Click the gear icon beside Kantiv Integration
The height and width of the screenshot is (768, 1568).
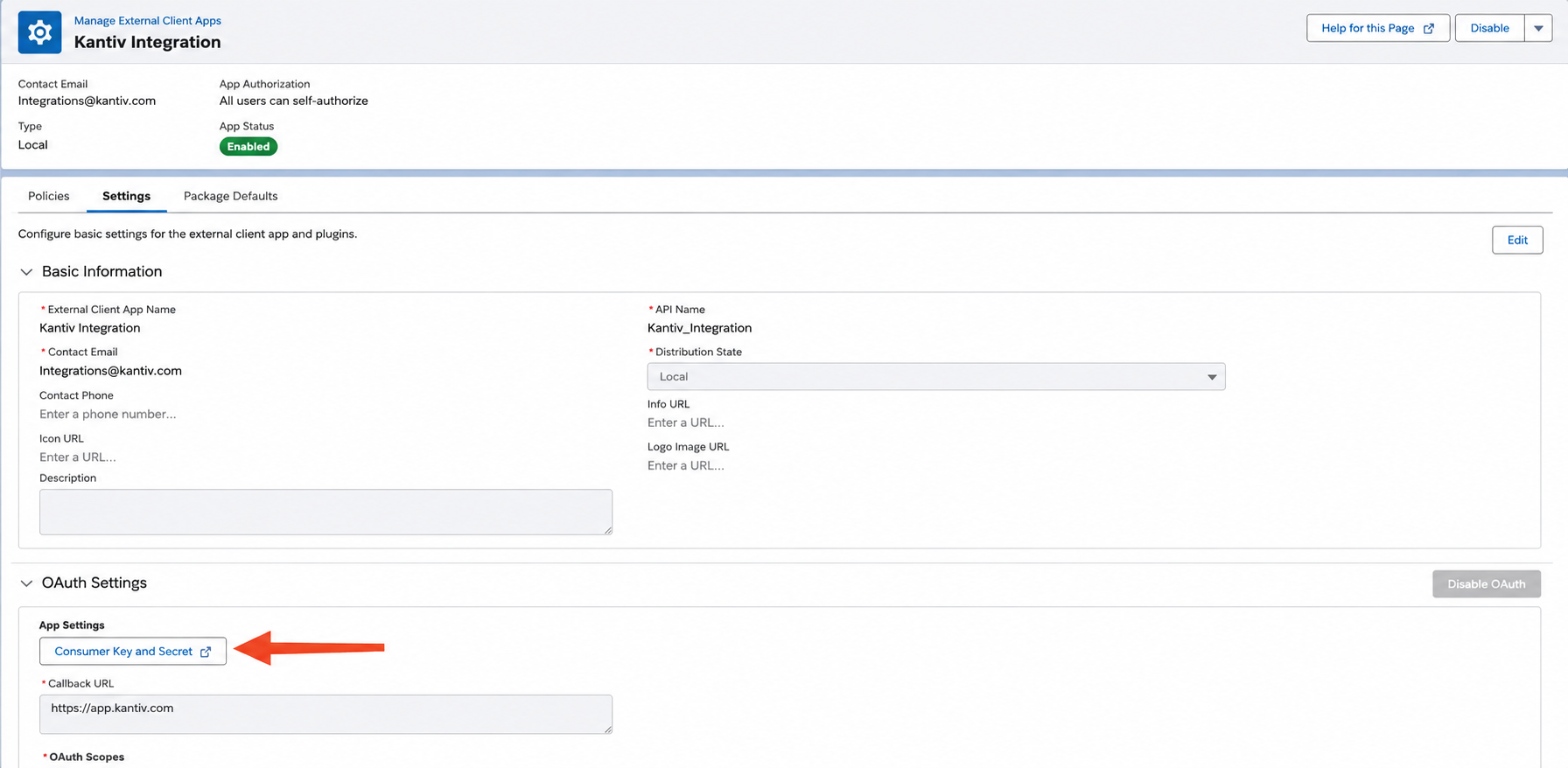(x=39, y=32)
